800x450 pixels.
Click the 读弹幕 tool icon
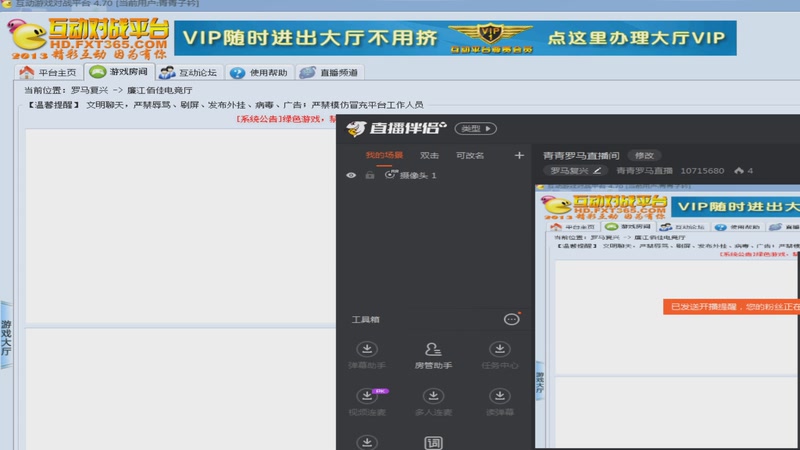[499, 396]
